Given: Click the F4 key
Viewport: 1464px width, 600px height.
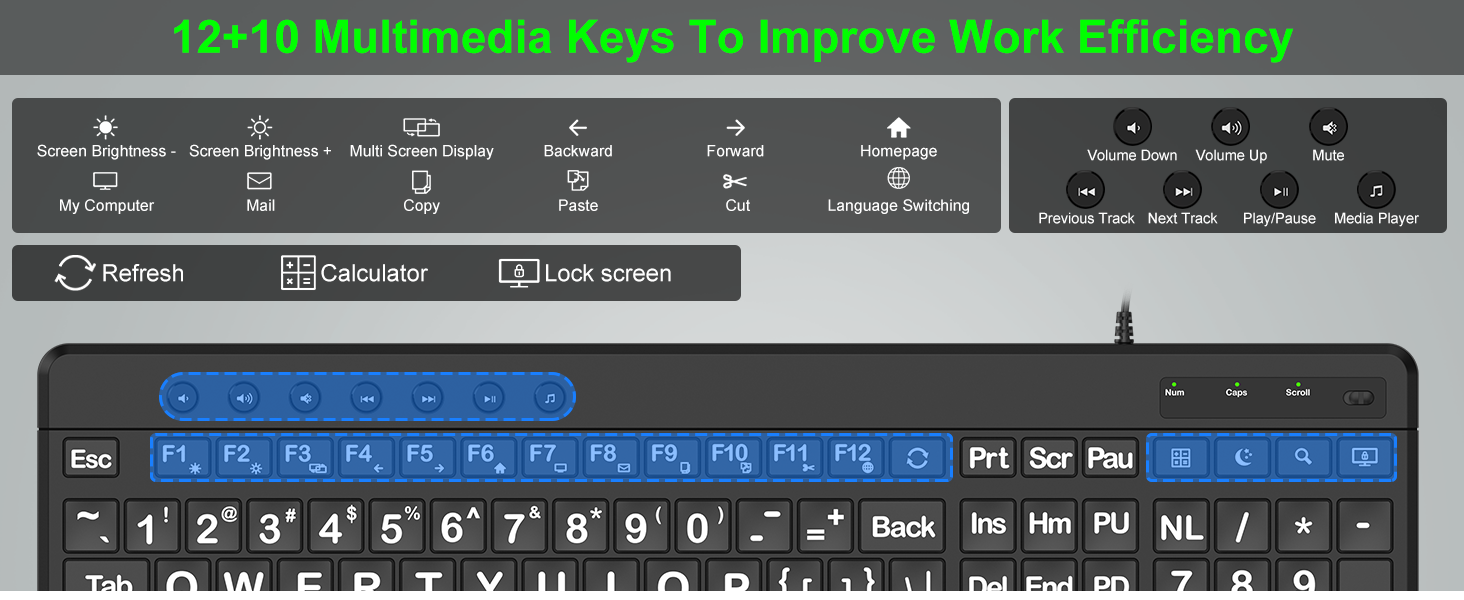Looking at the screenshot, I should [366, 458].
